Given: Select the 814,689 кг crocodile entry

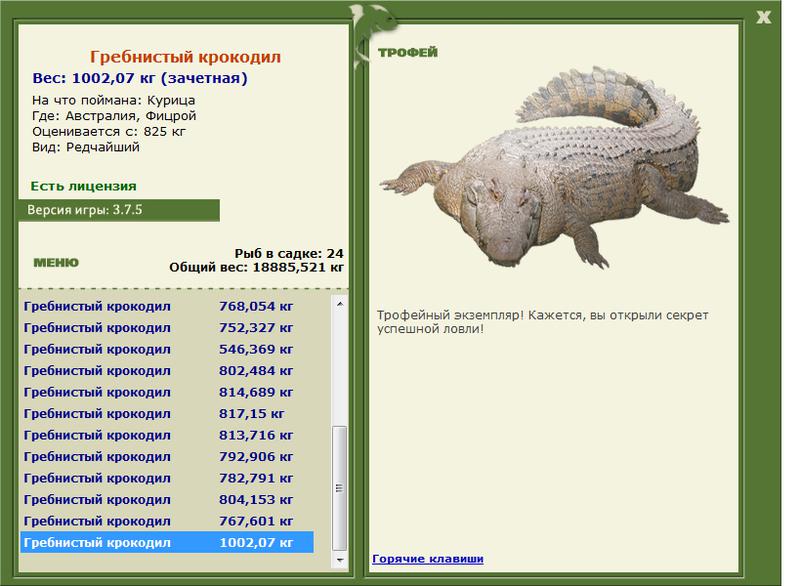Looking at the screenshot, I should (167, 392).
